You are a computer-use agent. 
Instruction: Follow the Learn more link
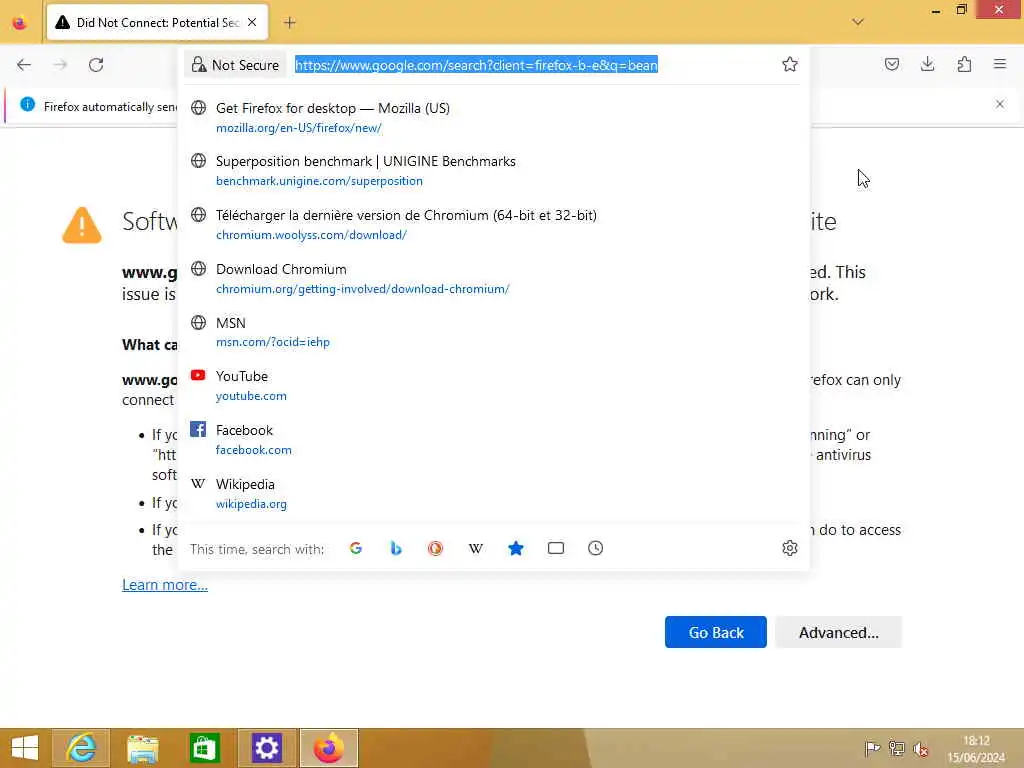click(165, 584)
